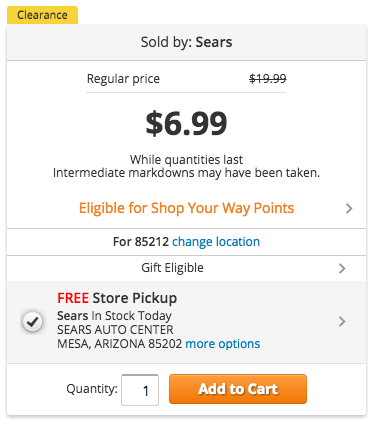Expand the Gift Eligible chevron arrow
Screen dimensions: 386x435
pos(342,268)
